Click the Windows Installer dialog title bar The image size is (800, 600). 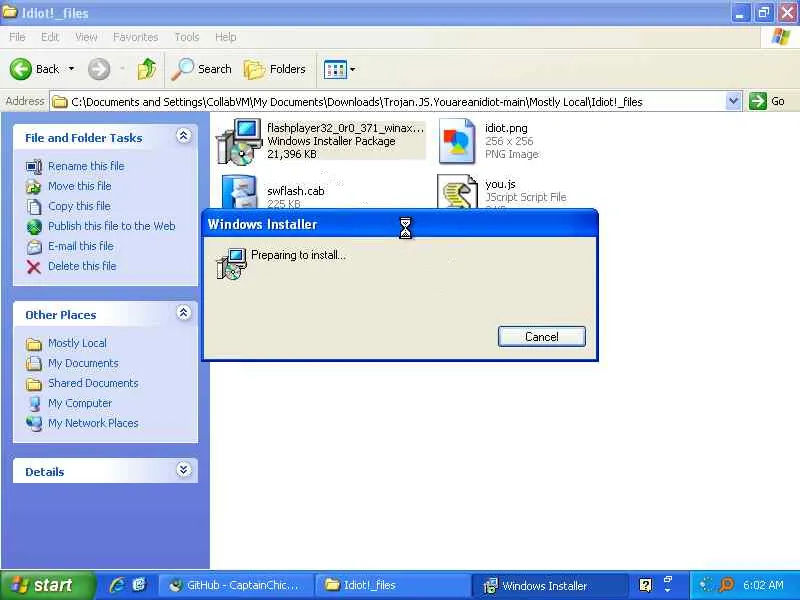(x=399, y=224)
